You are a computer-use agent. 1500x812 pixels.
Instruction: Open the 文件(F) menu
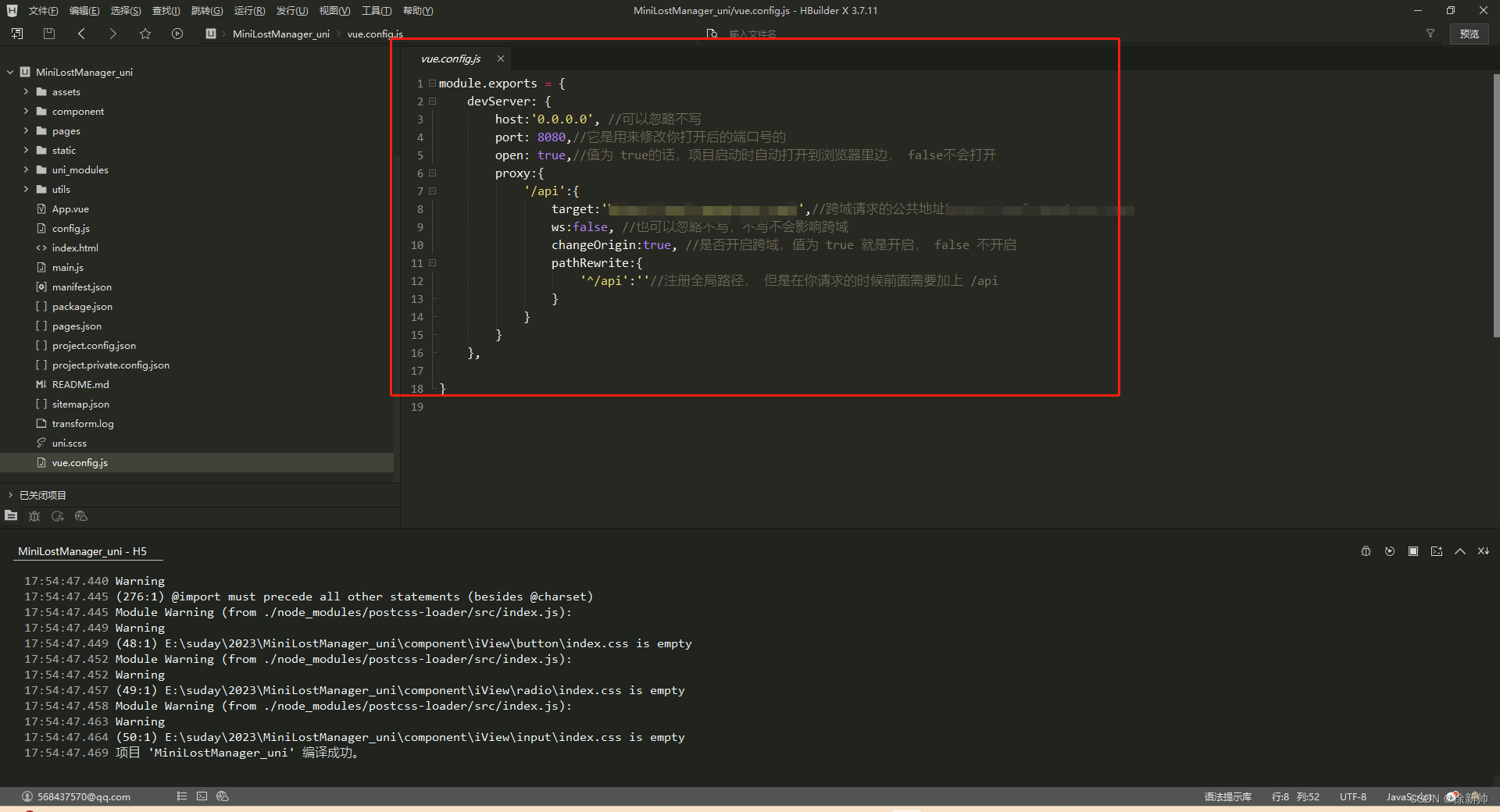(43, 10)
